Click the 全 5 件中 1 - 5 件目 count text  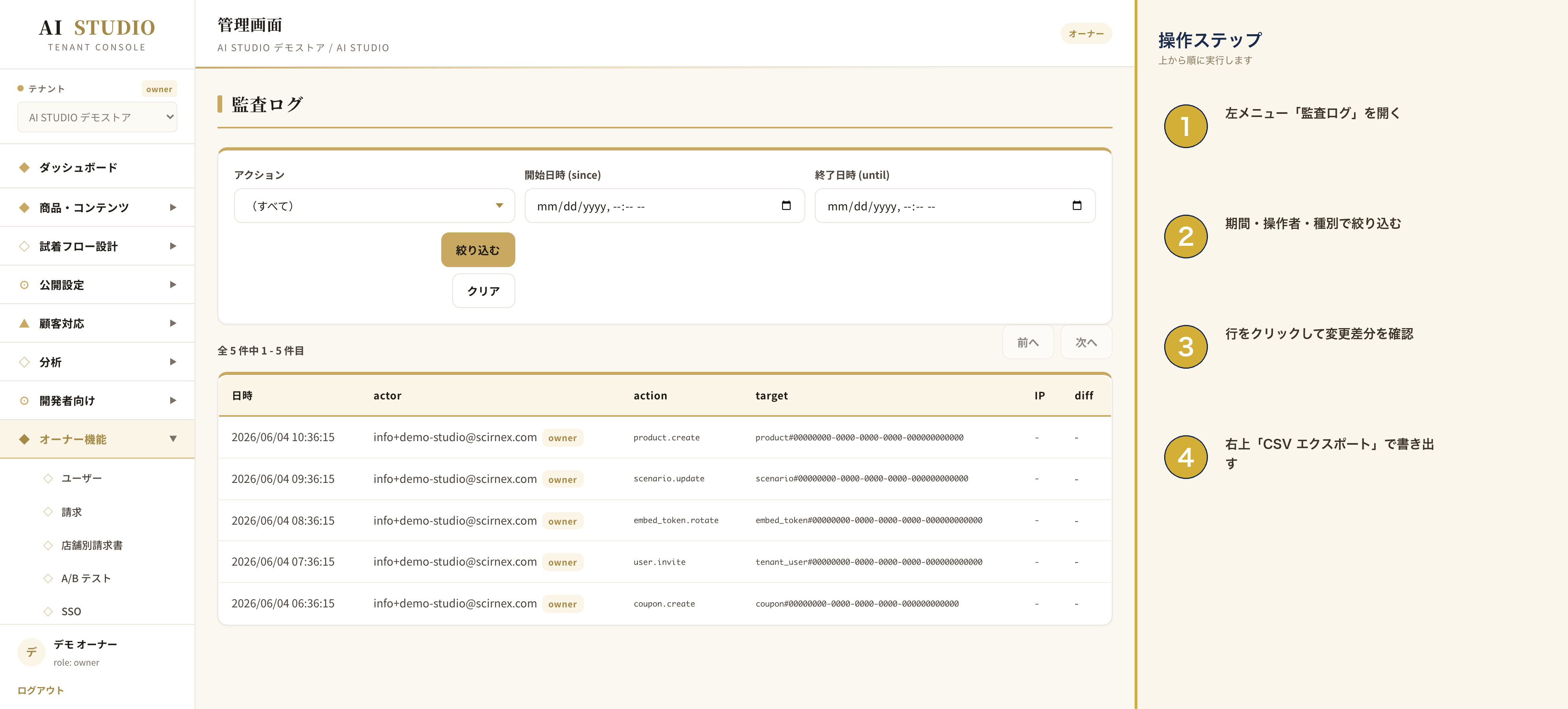(261, 351)
